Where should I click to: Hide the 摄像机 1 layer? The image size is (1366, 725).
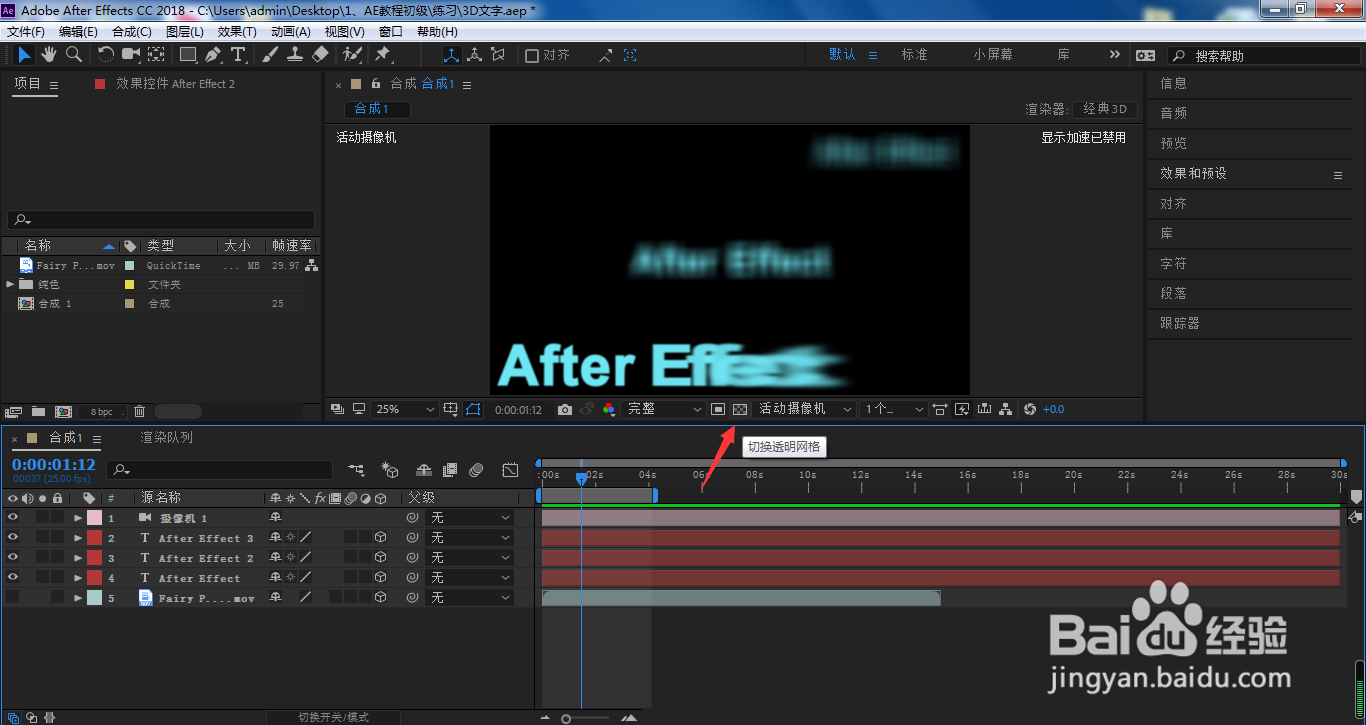tap(12, 518)
